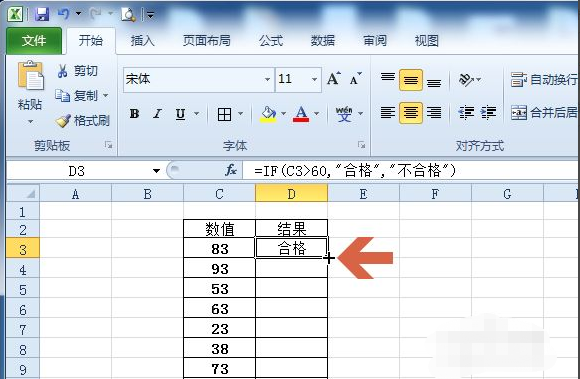Switch to the 插入 ribbon tab
The width and height of the screenshot is (580, 379).
pyautogui.click(x=142, y=40)
